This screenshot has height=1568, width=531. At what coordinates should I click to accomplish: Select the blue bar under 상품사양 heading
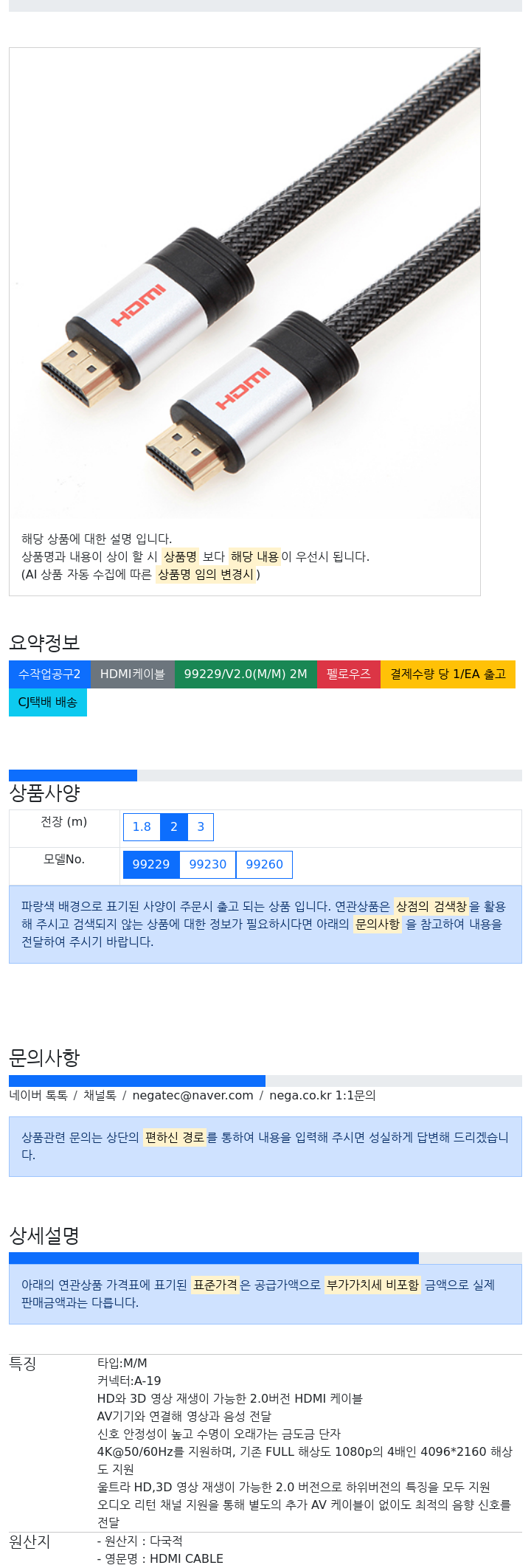click(x=73, y=776)
